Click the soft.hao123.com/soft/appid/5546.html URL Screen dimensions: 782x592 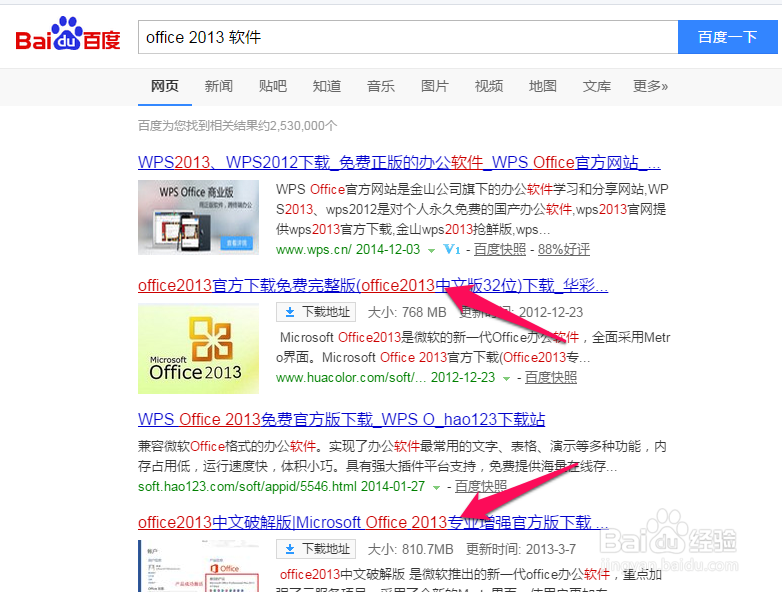pos(247,486)
